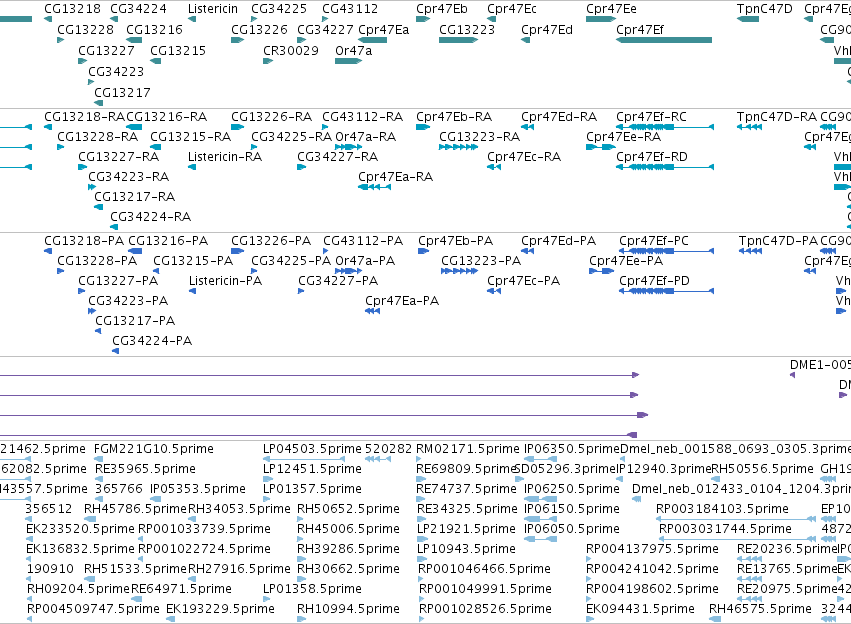This screenshot has height=624, width=851.
Task: Open the RE64971.5prime EST label
Action: point(181,590)
